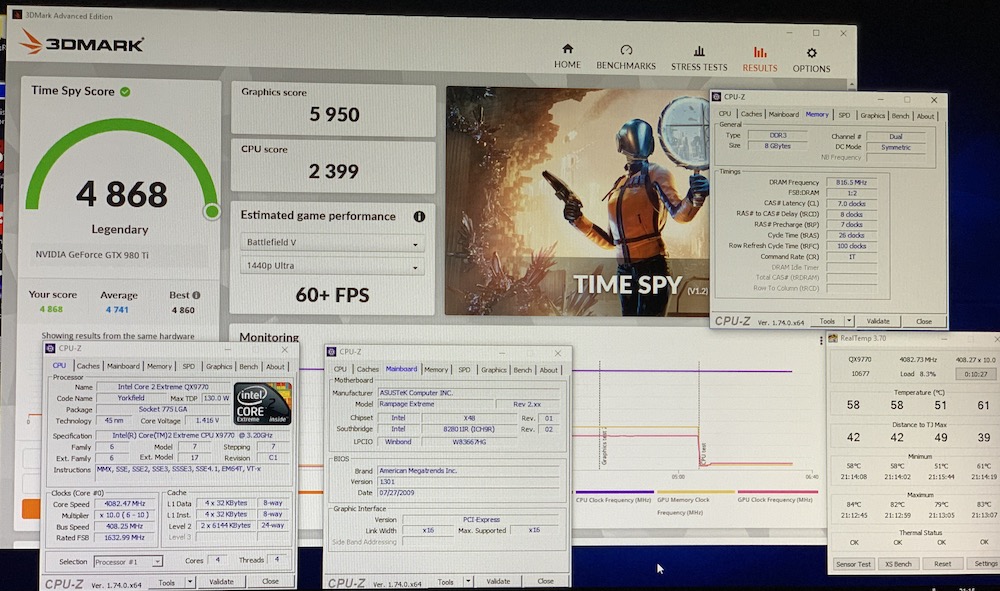Click Reset button in RealTemp

click(943, 564)
